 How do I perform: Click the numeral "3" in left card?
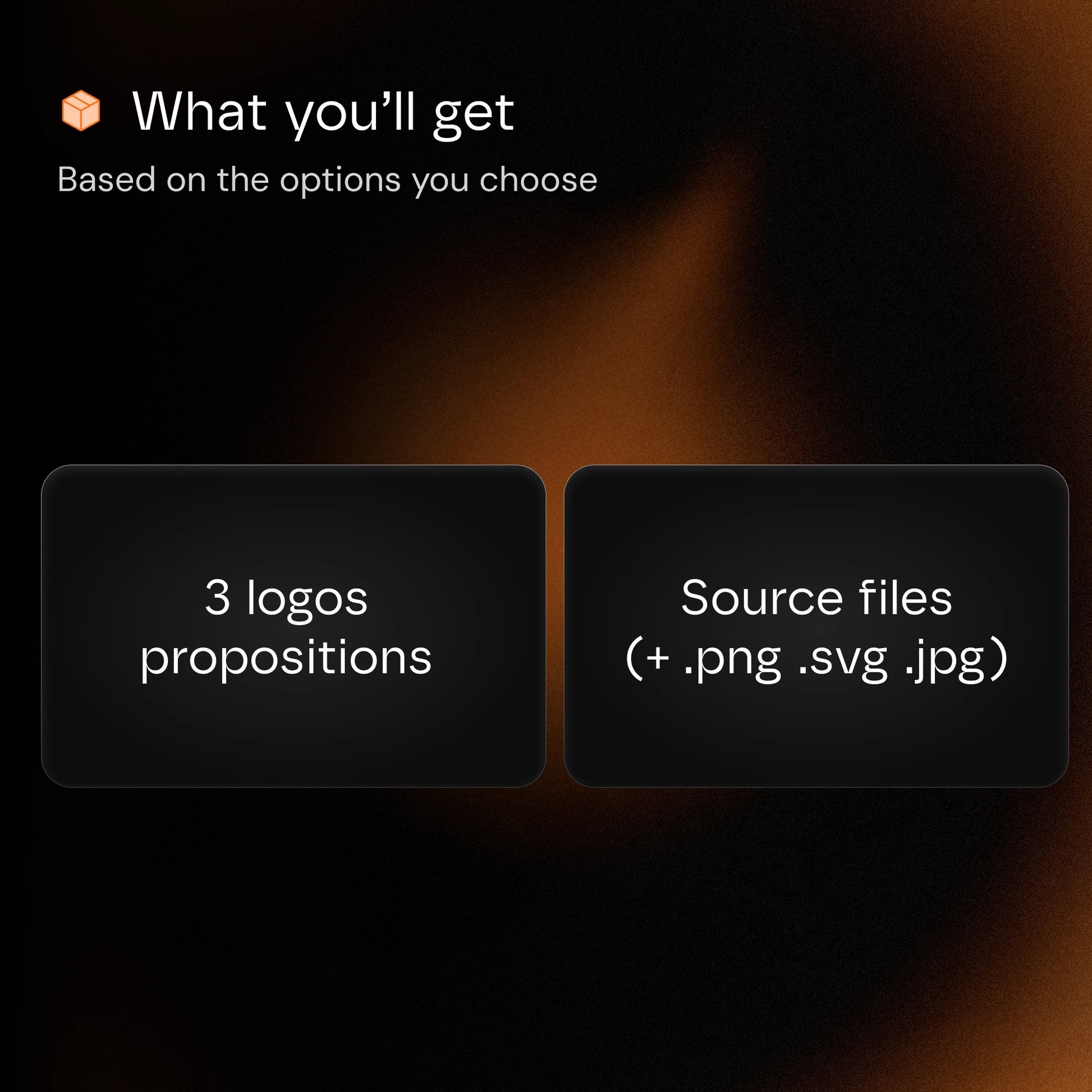click(218, 598)
